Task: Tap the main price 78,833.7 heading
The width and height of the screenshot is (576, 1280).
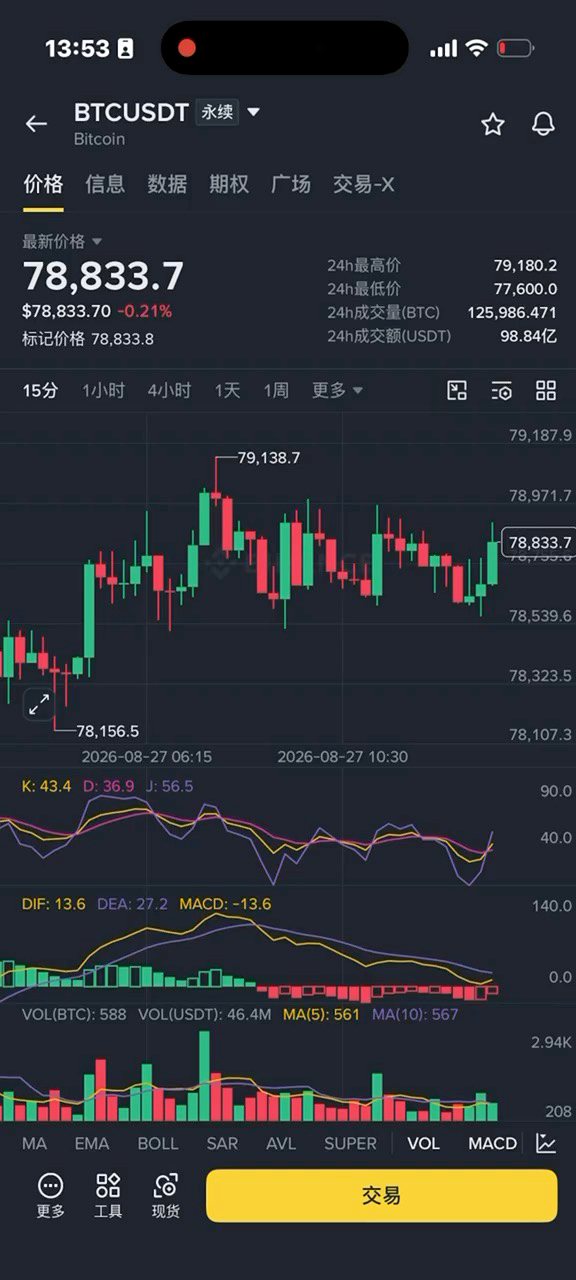Action: click(103, 277)
